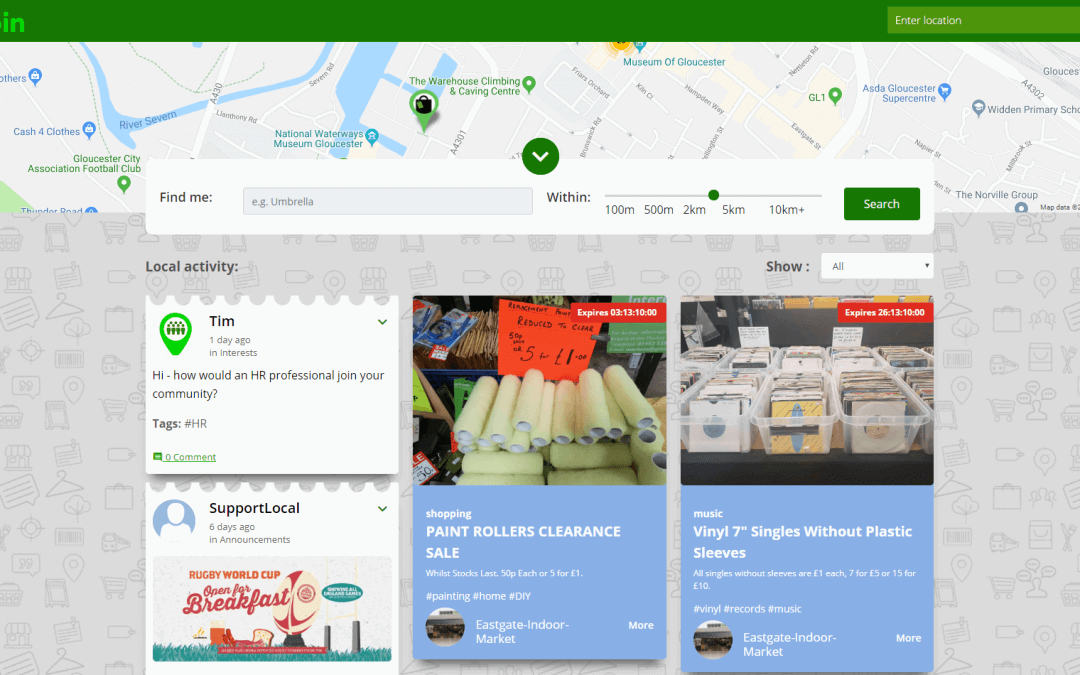Click Expires 26:13:10:00 badge
The image size is (1080, 675).
884,312
